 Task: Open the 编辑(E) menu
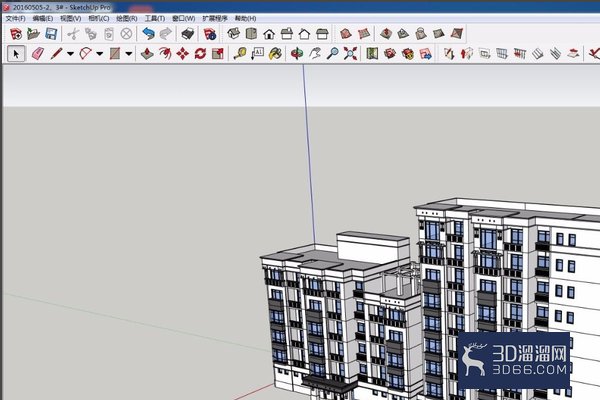(43, 18)
